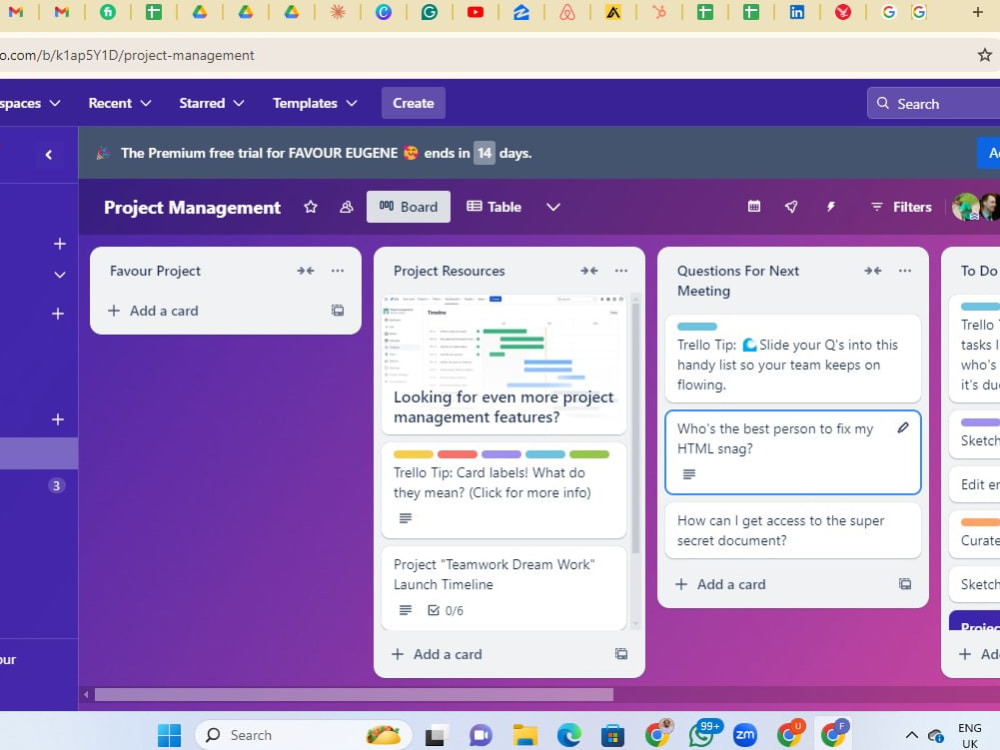Click description icon on Launch Timeline card
Image resolution: width=1000 pixels, height=750 pixels.
pyautogui.click(x=405, y=610)
